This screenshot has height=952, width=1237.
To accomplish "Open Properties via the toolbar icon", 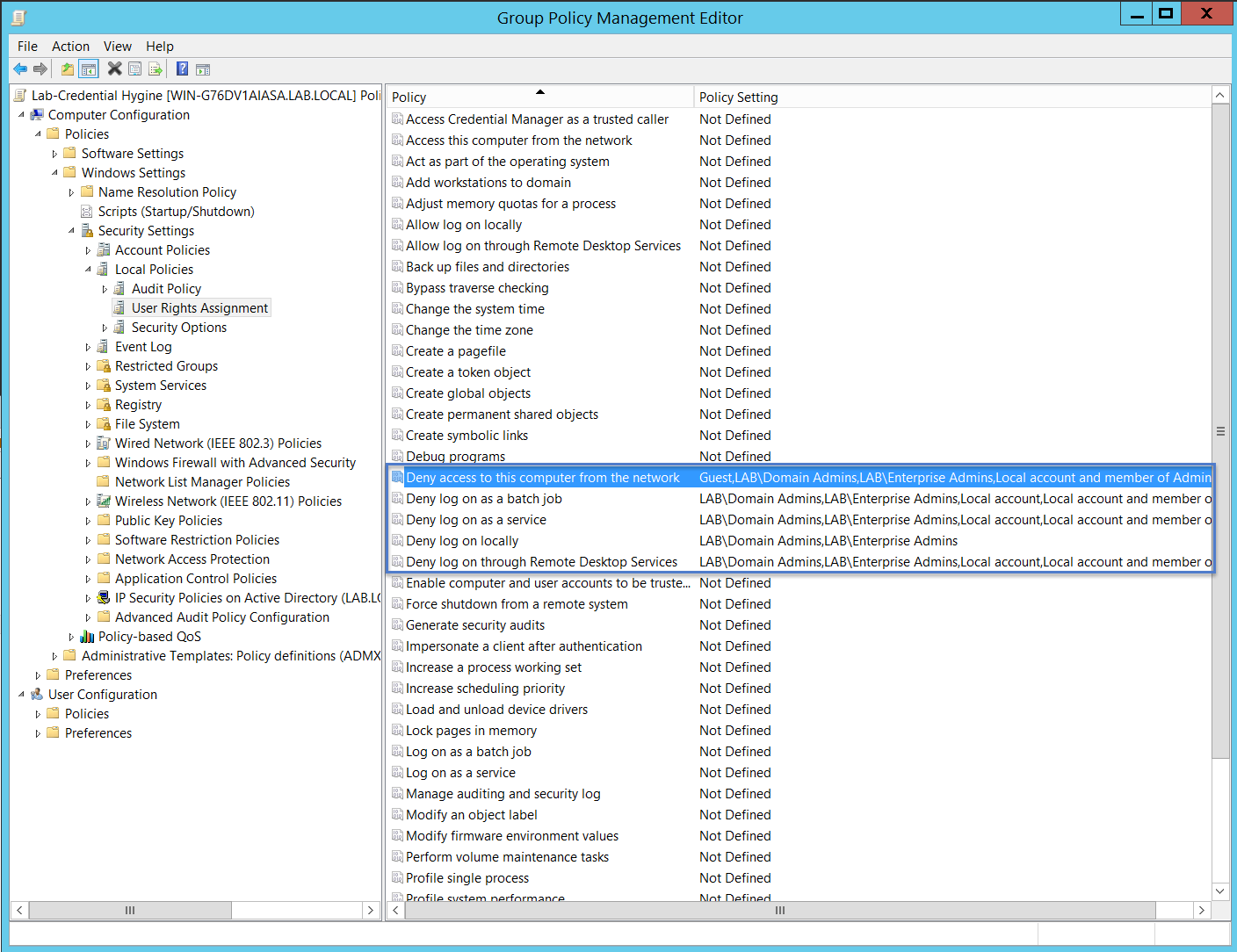I will pos(135,69).
